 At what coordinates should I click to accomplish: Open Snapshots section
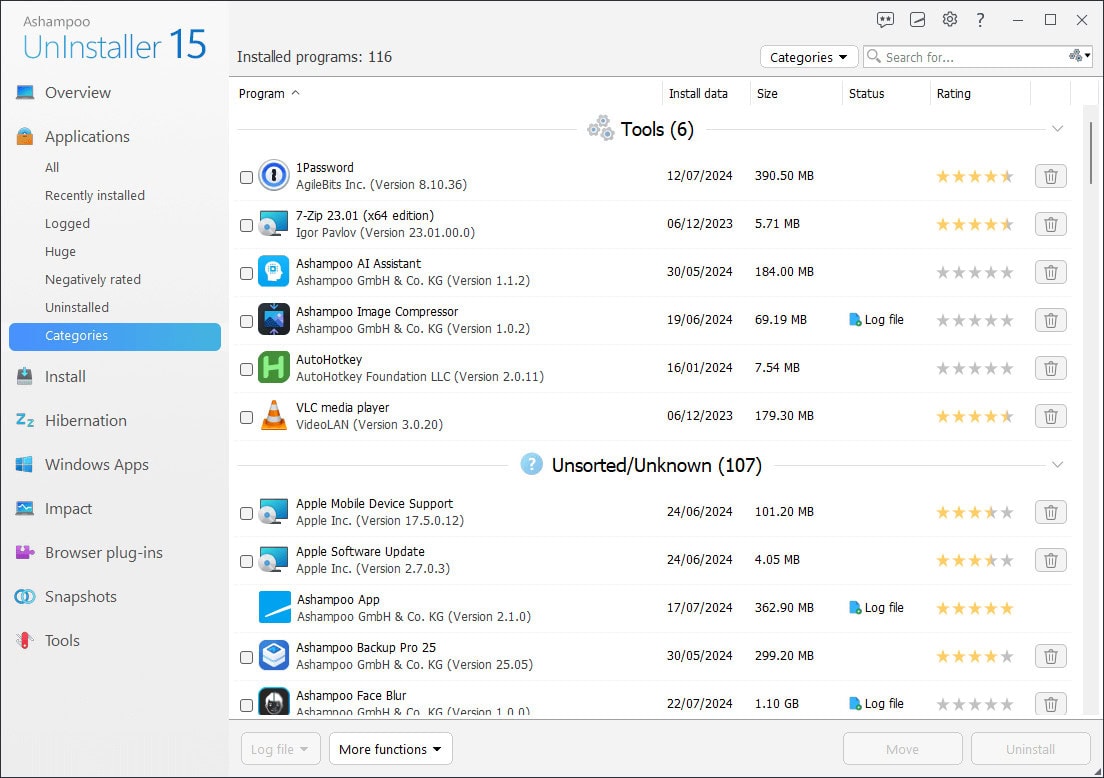[x=80, y=596]
